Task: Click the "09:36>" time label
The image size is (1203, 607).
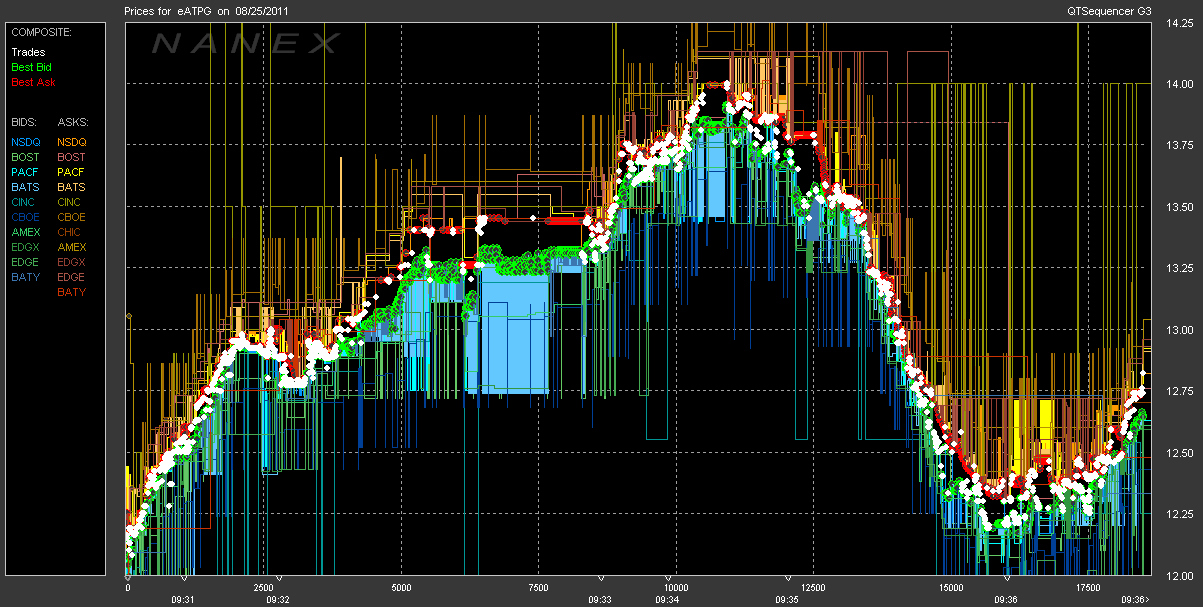Action: [1135, 600]
